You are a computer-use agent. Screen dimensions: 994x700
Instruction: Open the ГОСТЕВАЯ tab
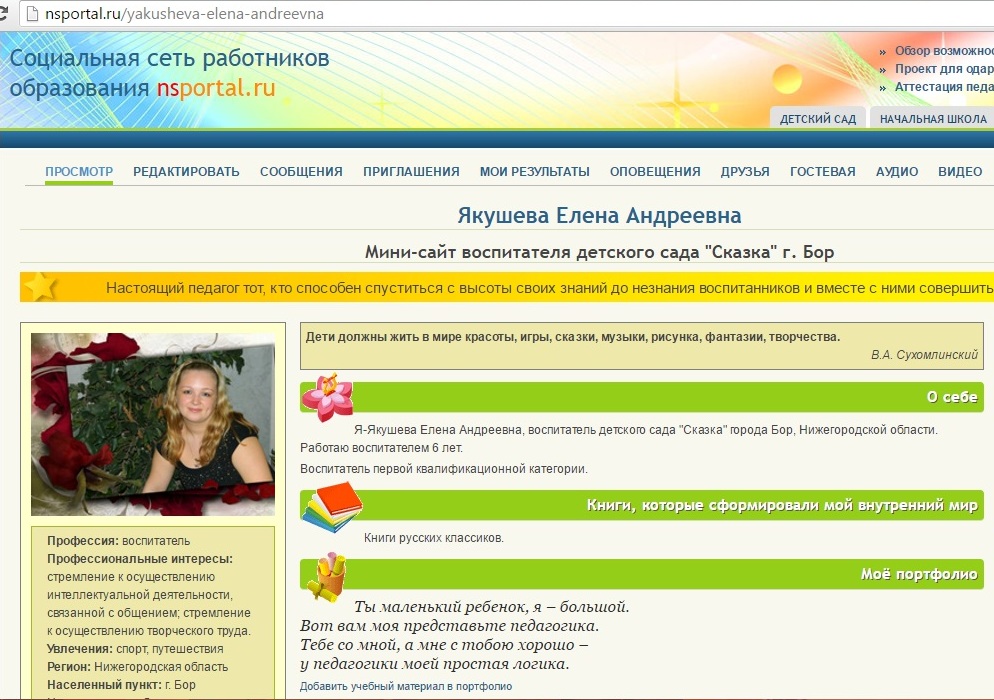[x=823, y=171]
